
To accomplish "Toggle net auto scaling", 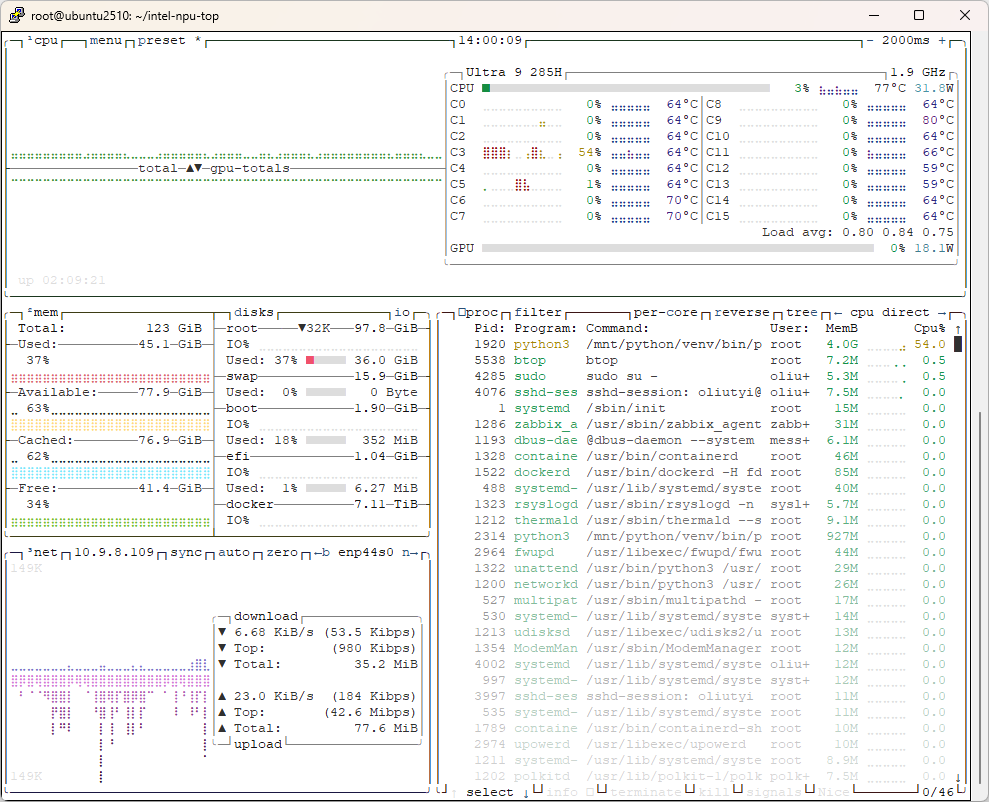I will pyautogui.click(x=234, y=553).
